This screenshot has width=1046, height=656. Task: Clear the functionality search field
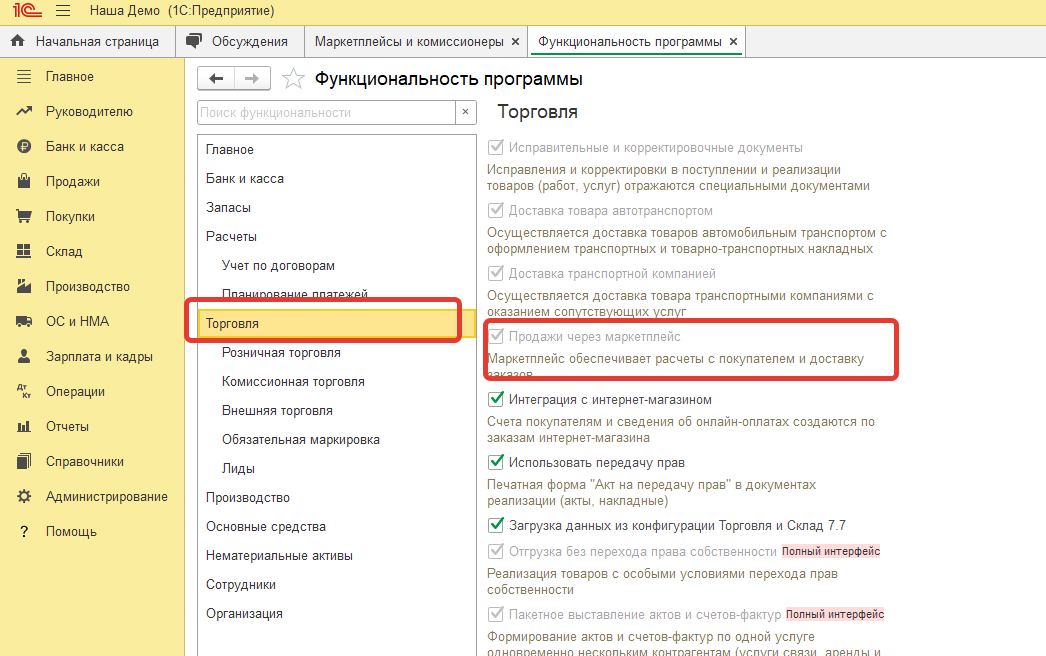tap(464, 113)
